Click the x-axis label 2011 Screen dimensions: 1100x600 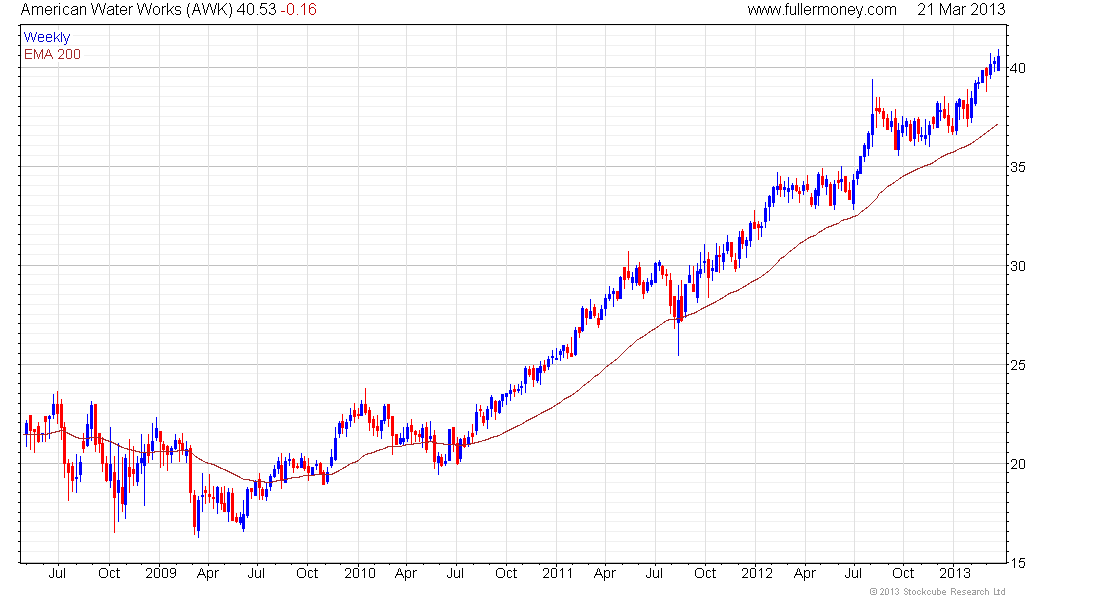pyautogui.click(x=558, y=573)
